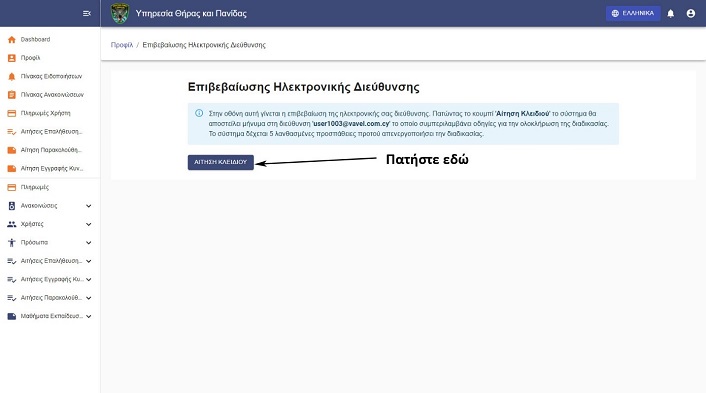Expand the Πρόσωπα sidebar section
The height and width of the screenshot is (393, 706).
pos(89,243)
